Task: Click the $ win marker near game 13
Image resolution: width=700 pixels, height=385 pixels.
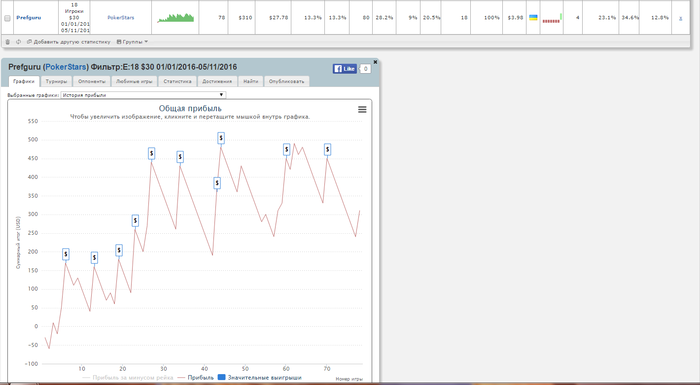Action: (x=94, y=258)
